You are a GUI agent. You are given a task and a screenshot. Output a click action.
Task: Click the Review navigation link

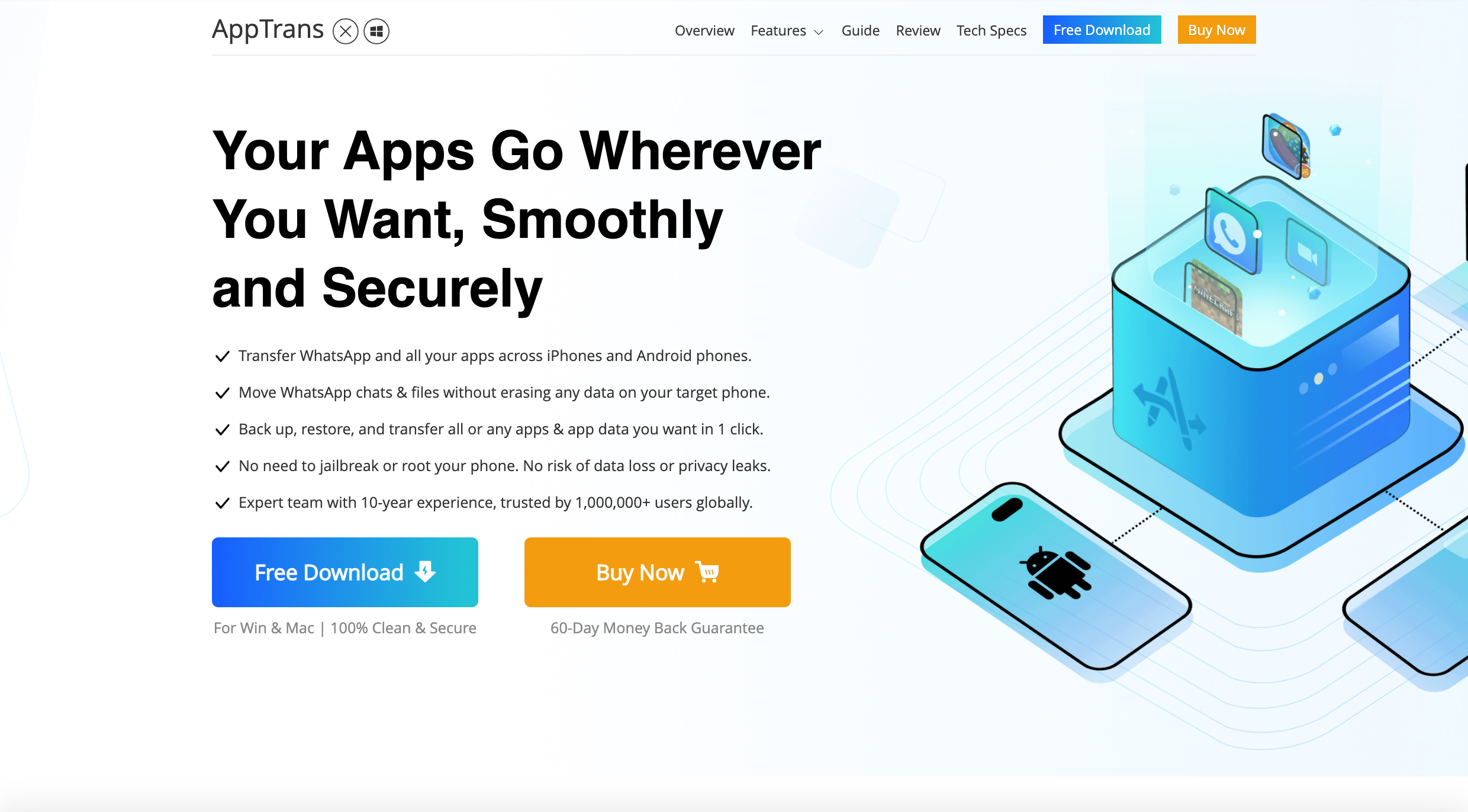tap(916, 29)
